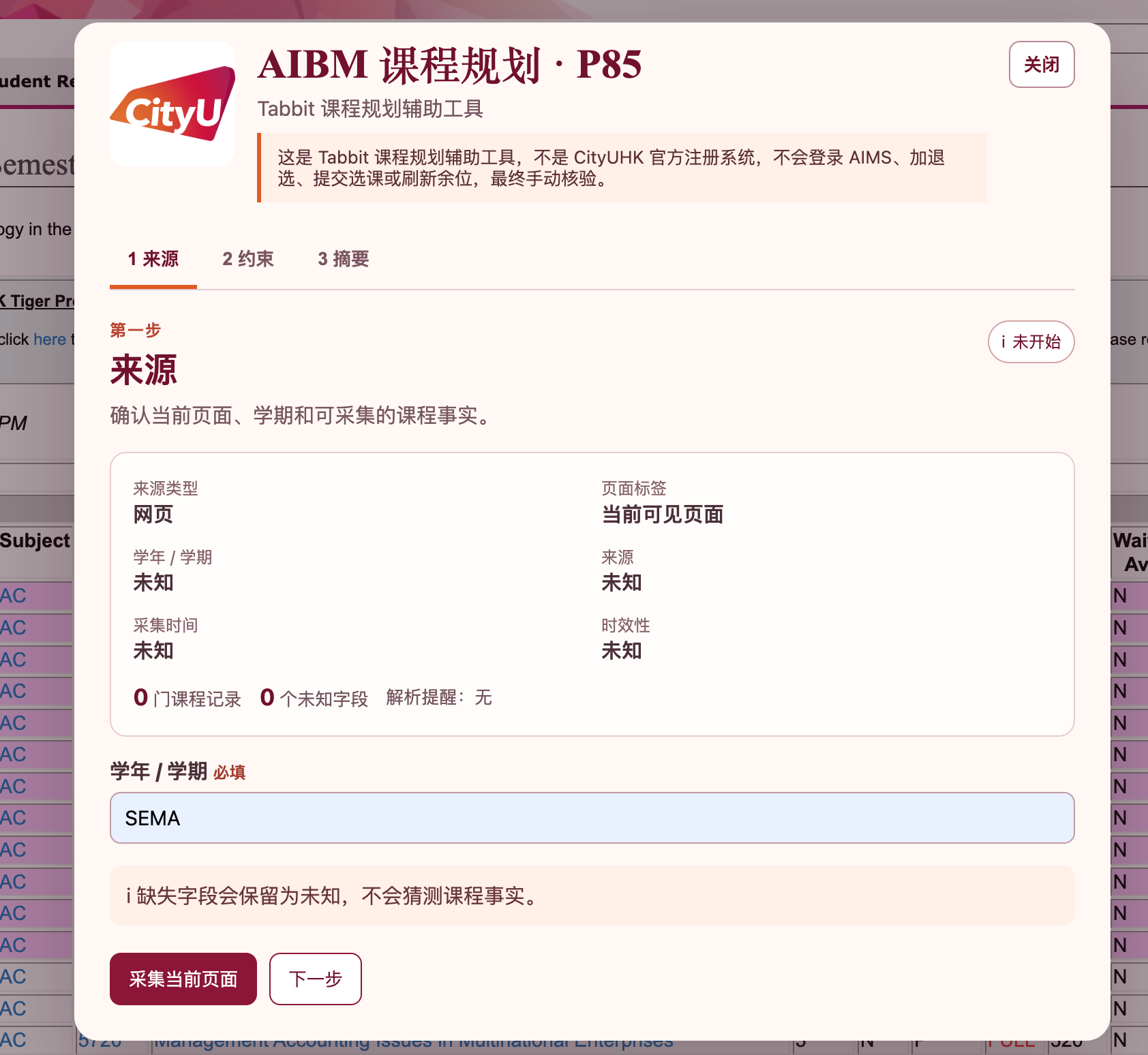Click the 来源 section heading
The height and width of the screenshot is (1055, 1148).
coord(144,370)
